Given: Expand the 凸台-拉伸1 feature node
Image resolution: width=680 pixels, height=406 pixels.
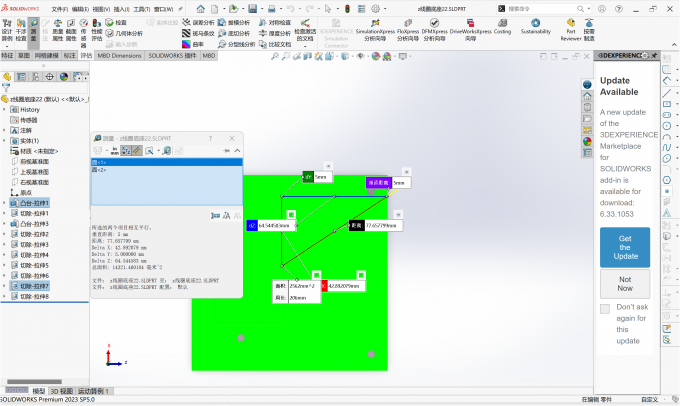Looking at the screenshot, I should click(x=4, y=203).
